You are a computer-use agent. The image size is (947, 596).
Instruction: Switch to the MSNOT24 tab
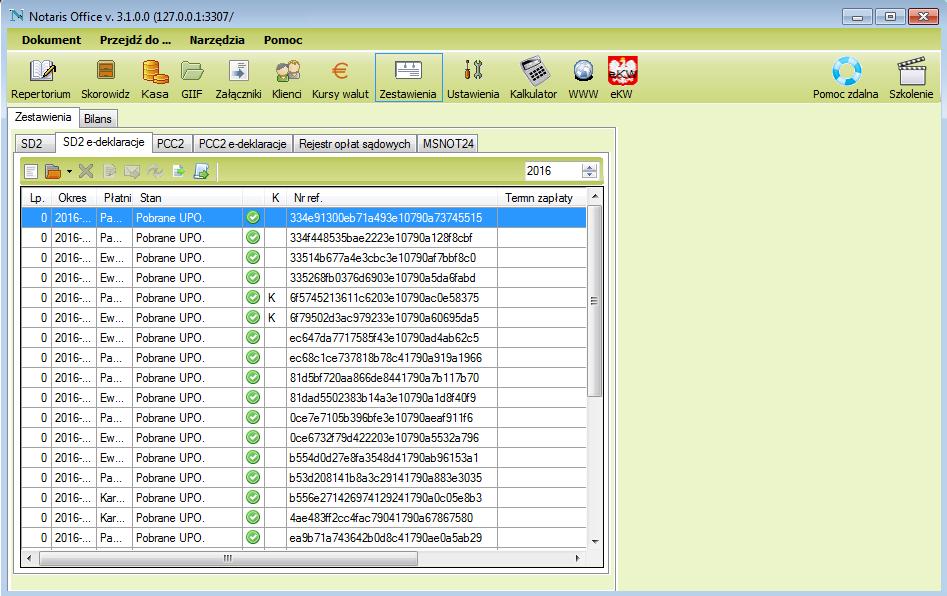[448, 144]
